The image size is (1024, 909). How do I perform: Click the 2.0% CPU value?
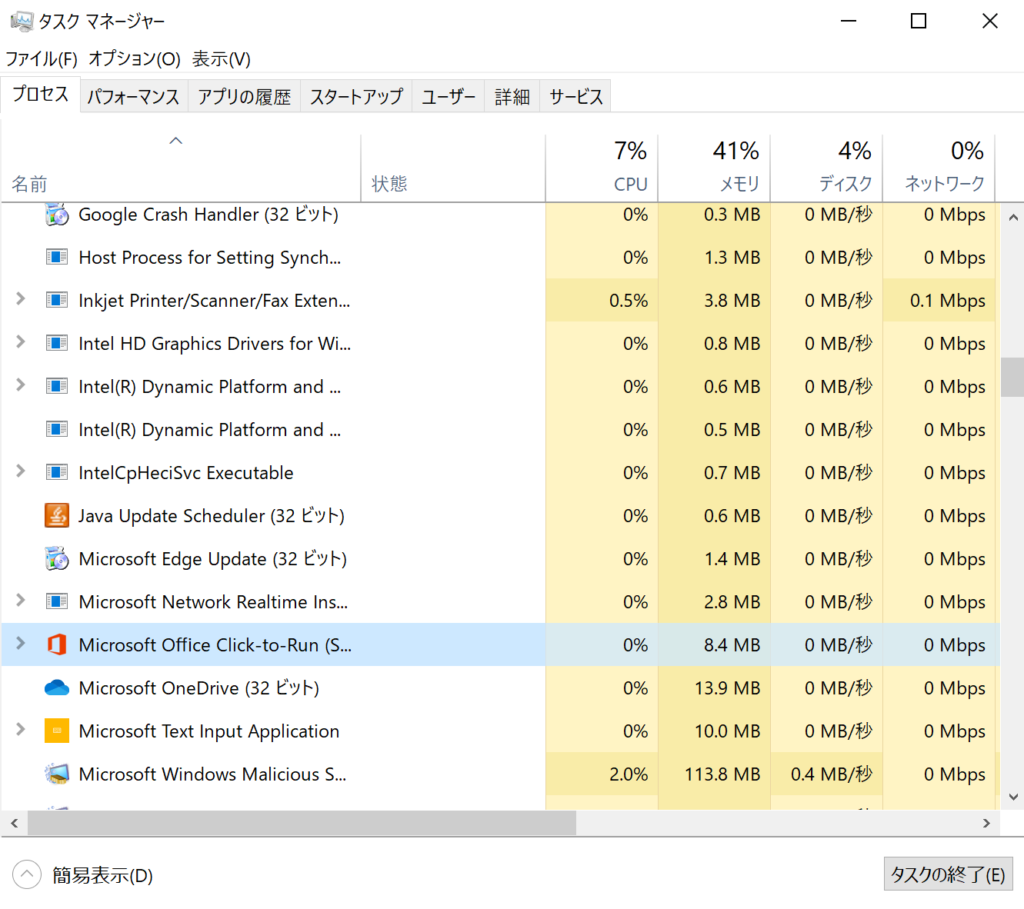click(x=628, y=774)
